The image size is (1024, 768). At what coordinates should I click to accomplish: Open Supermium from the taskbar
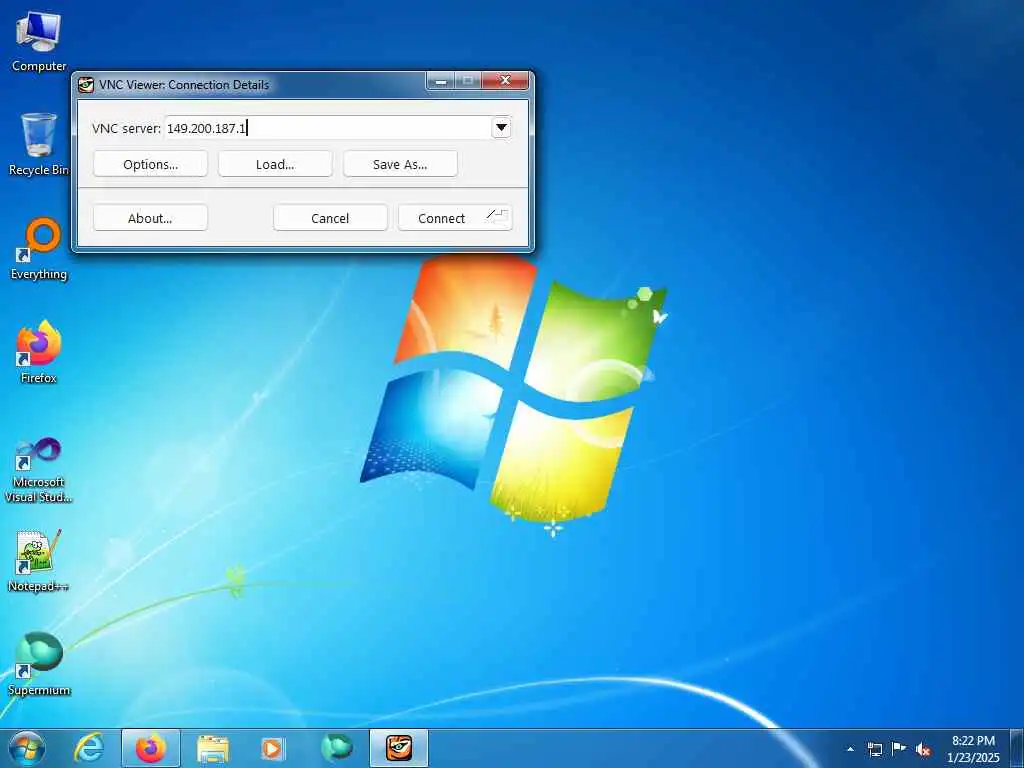click(x=337, y=748)
